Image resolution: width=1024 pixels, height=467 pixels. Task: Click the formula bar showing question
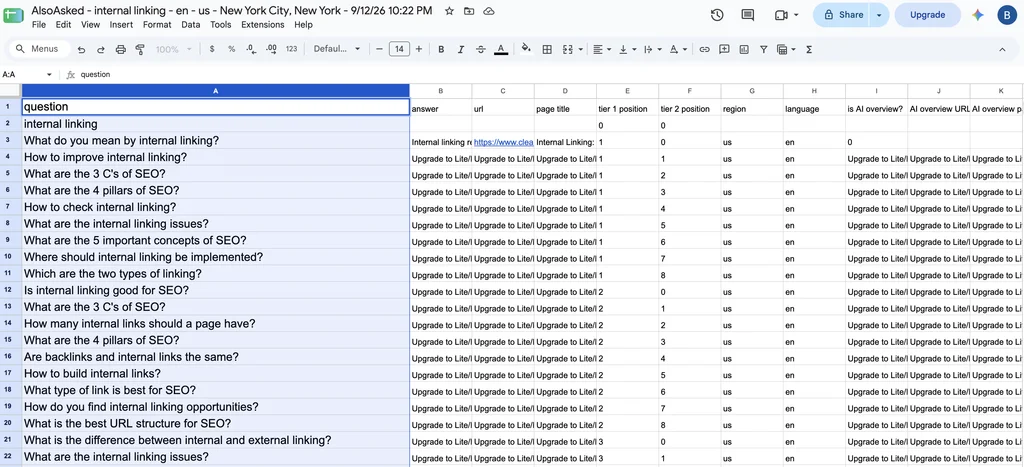click(x=549, y=74)
